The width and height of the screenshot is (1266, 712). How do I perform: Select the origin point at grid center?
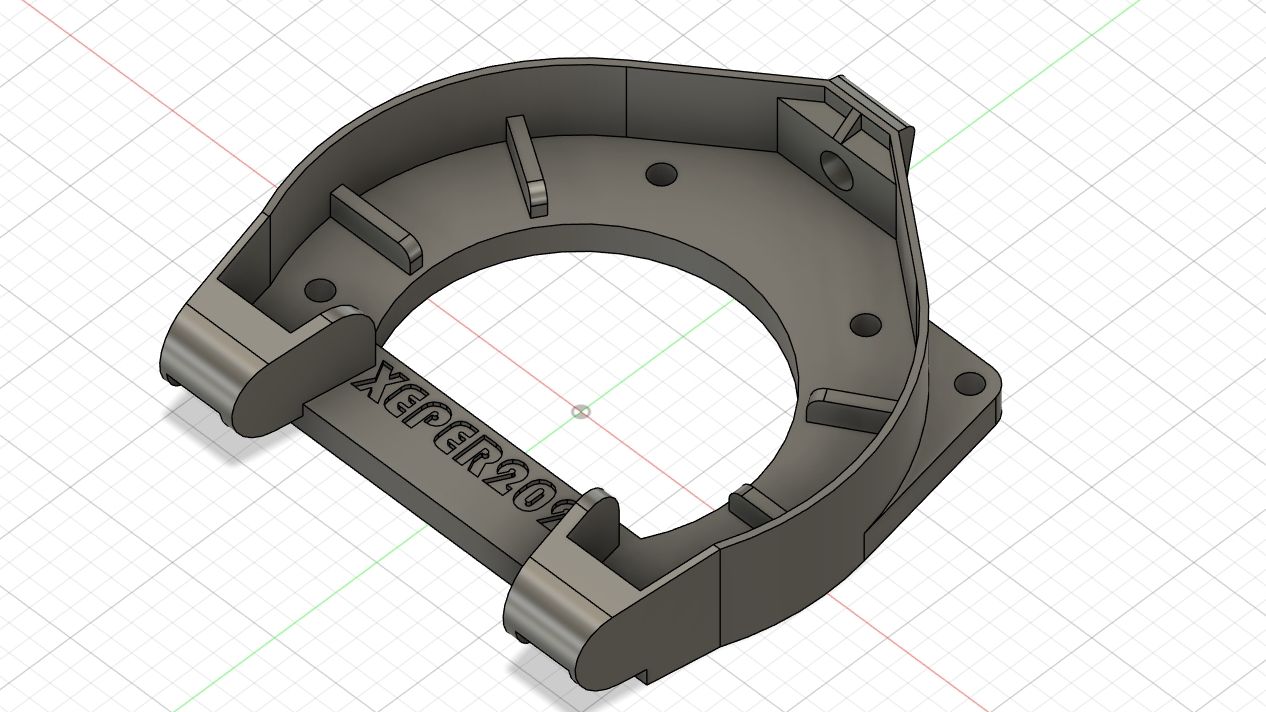(580, 411)
